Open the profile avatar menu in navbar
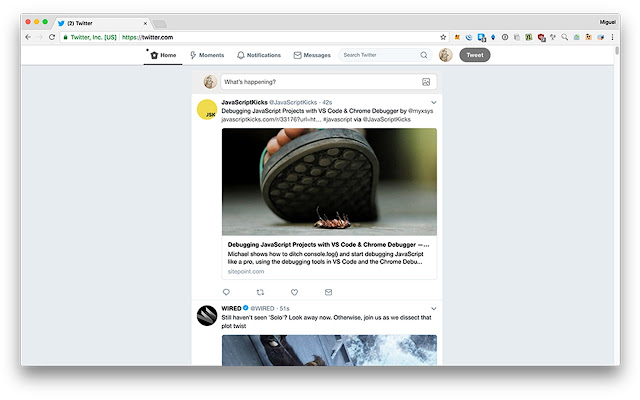The width and height of the screenshot is (640, 400). click(445, 55)
